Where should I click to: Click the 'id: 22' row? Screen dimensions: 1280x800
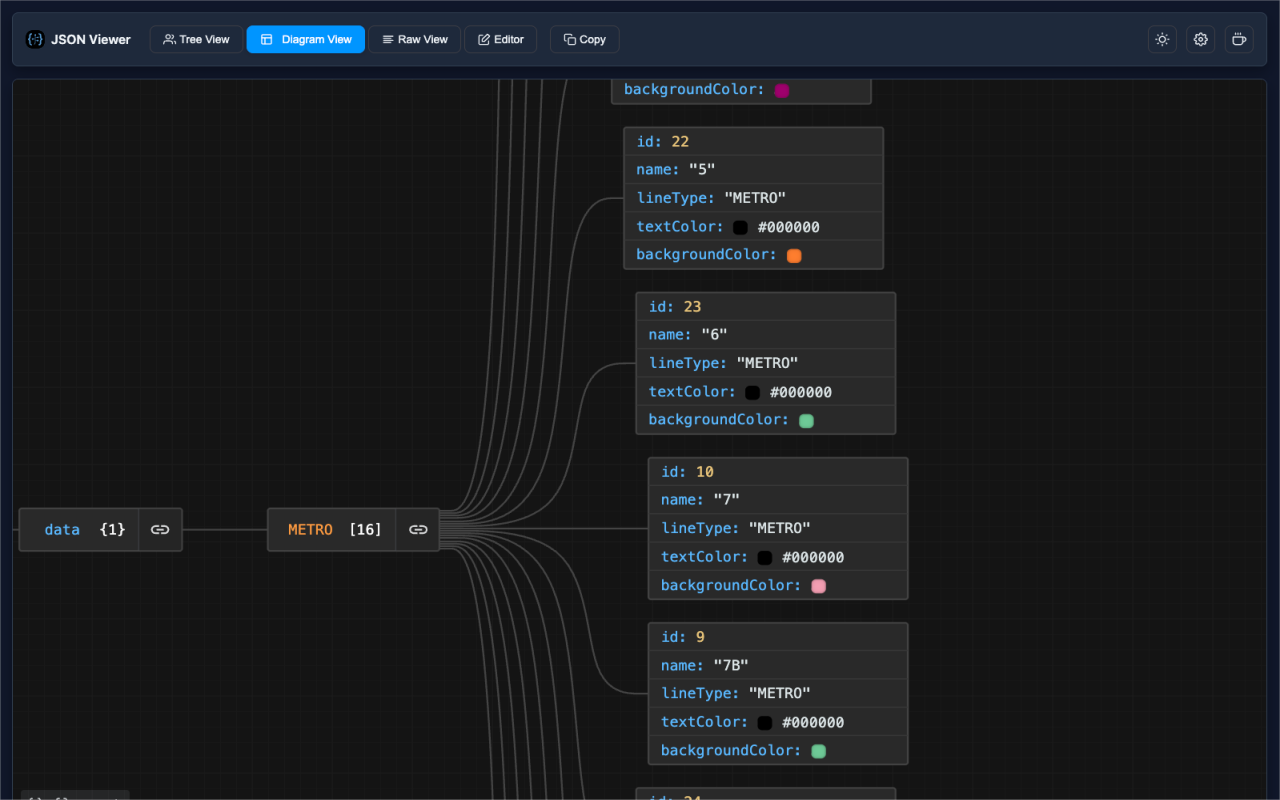(753, 141)
